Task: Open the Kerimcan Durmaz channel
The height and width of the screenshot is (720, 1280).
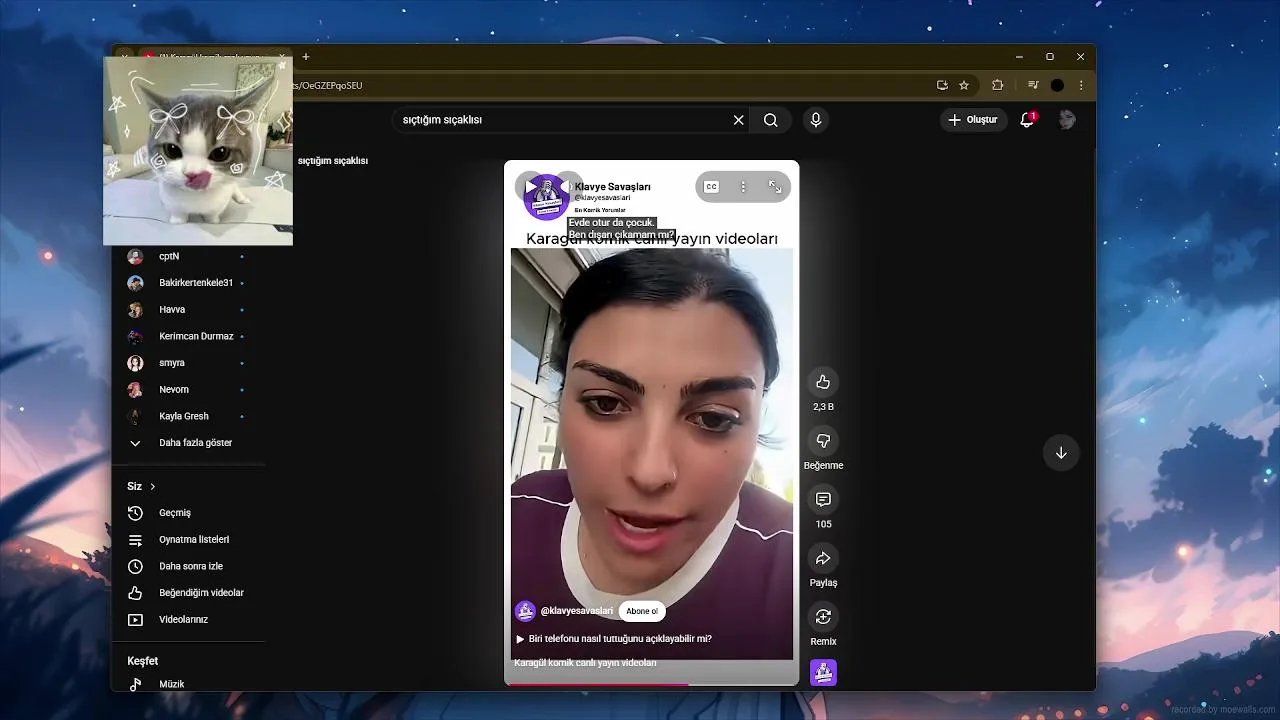Action: point(188,337)
